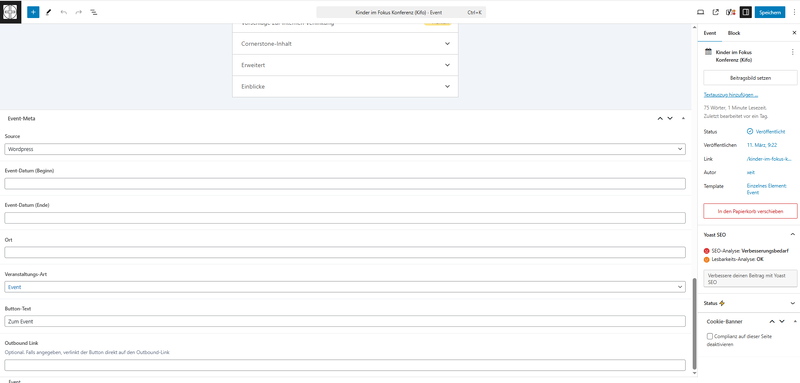Open the document overview list view
Viewport: 800px width, 383px height.
pos(94,12)
